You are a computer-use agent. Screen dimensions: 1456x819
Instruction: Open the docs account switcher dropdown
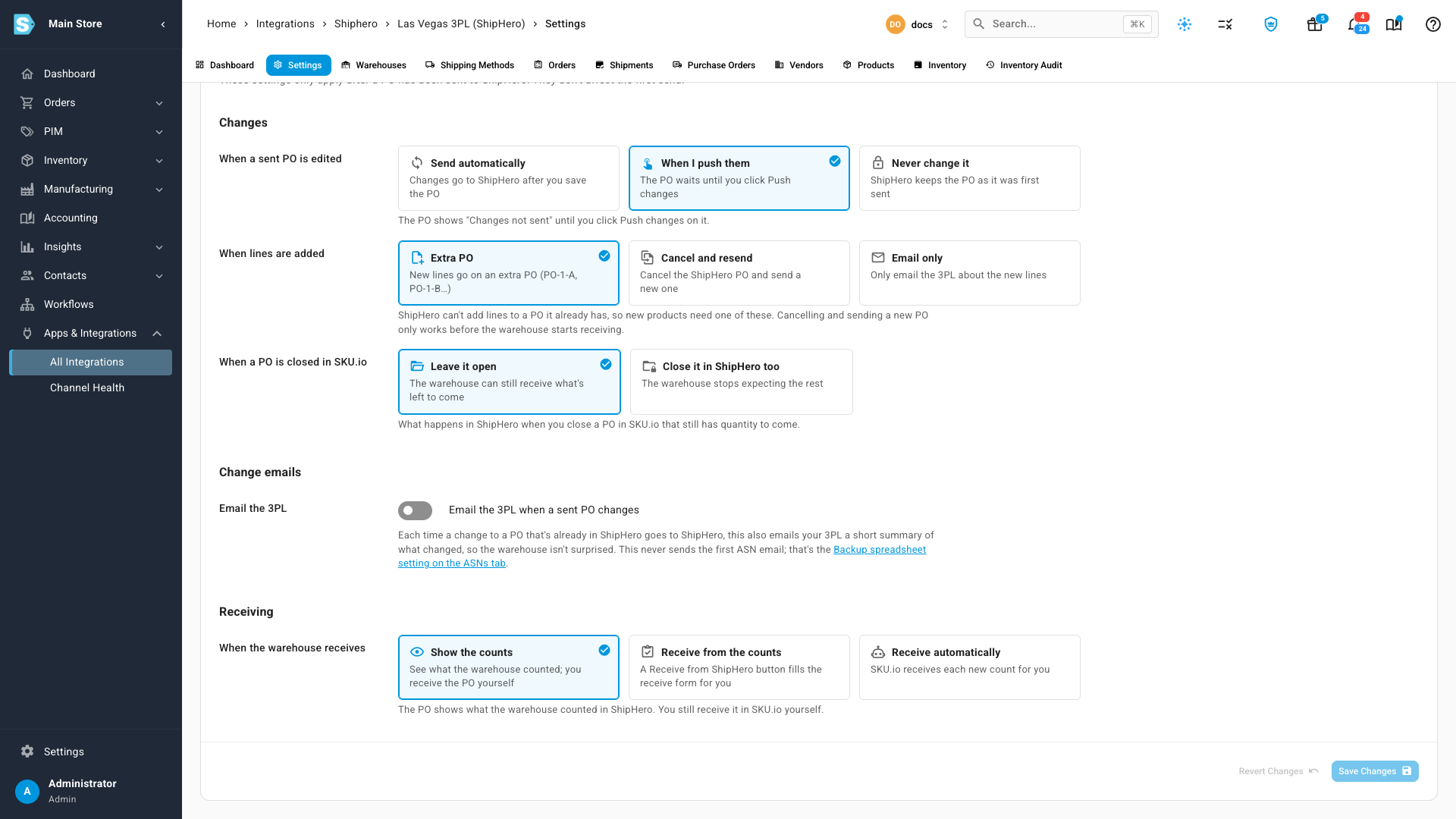coord(918,24)
